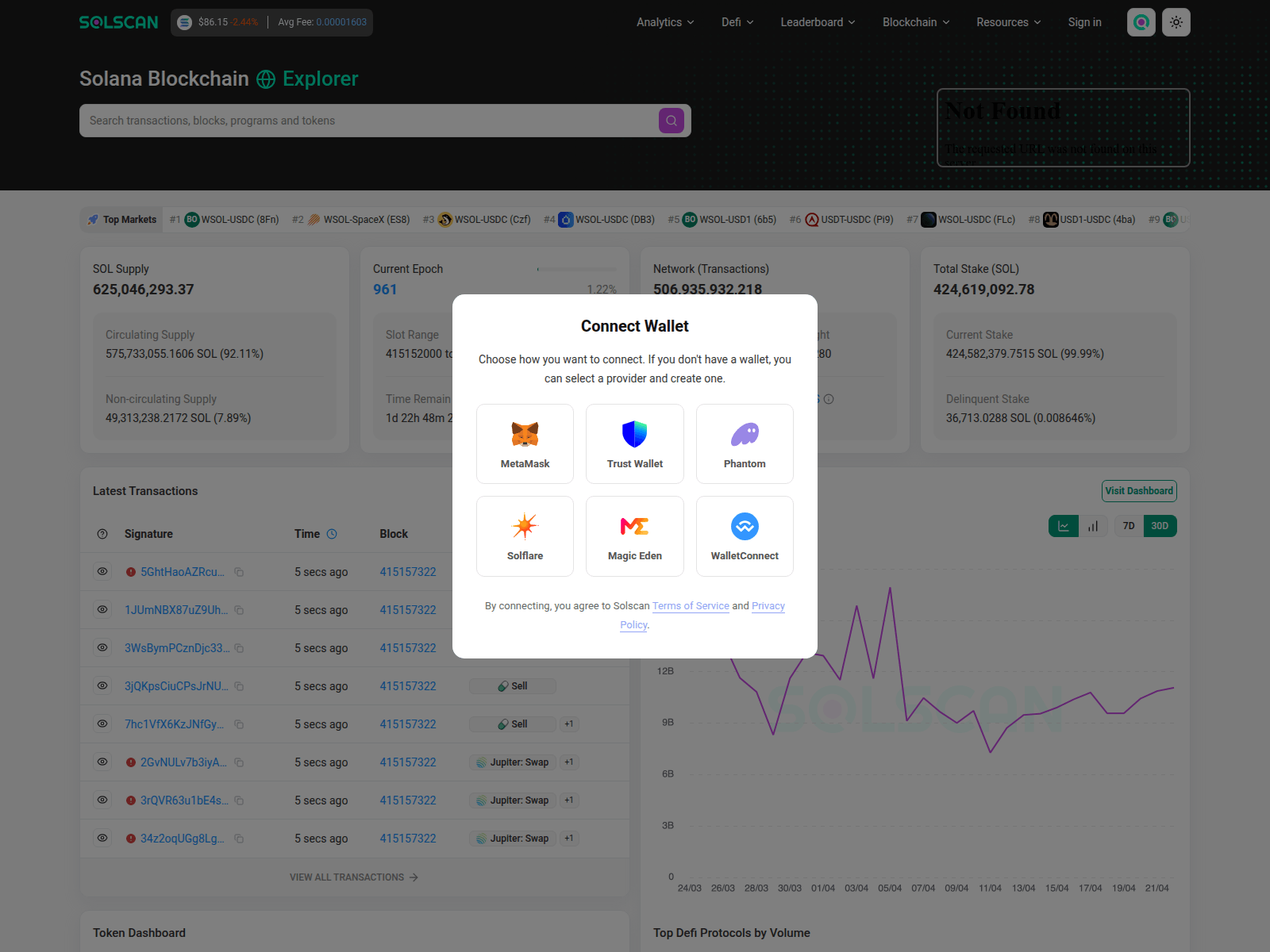1270x952 pixels.
Task: Expand the Resources menu
Action: coord(1008,22)
